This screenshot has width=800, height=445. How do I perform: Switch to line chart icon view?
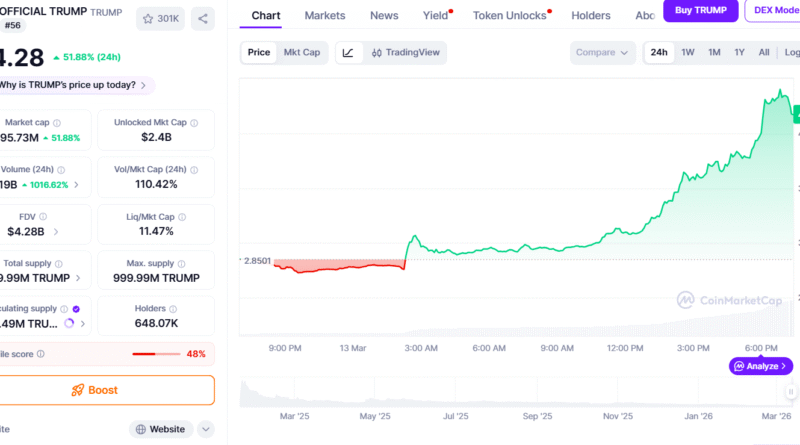pos(348,52)
